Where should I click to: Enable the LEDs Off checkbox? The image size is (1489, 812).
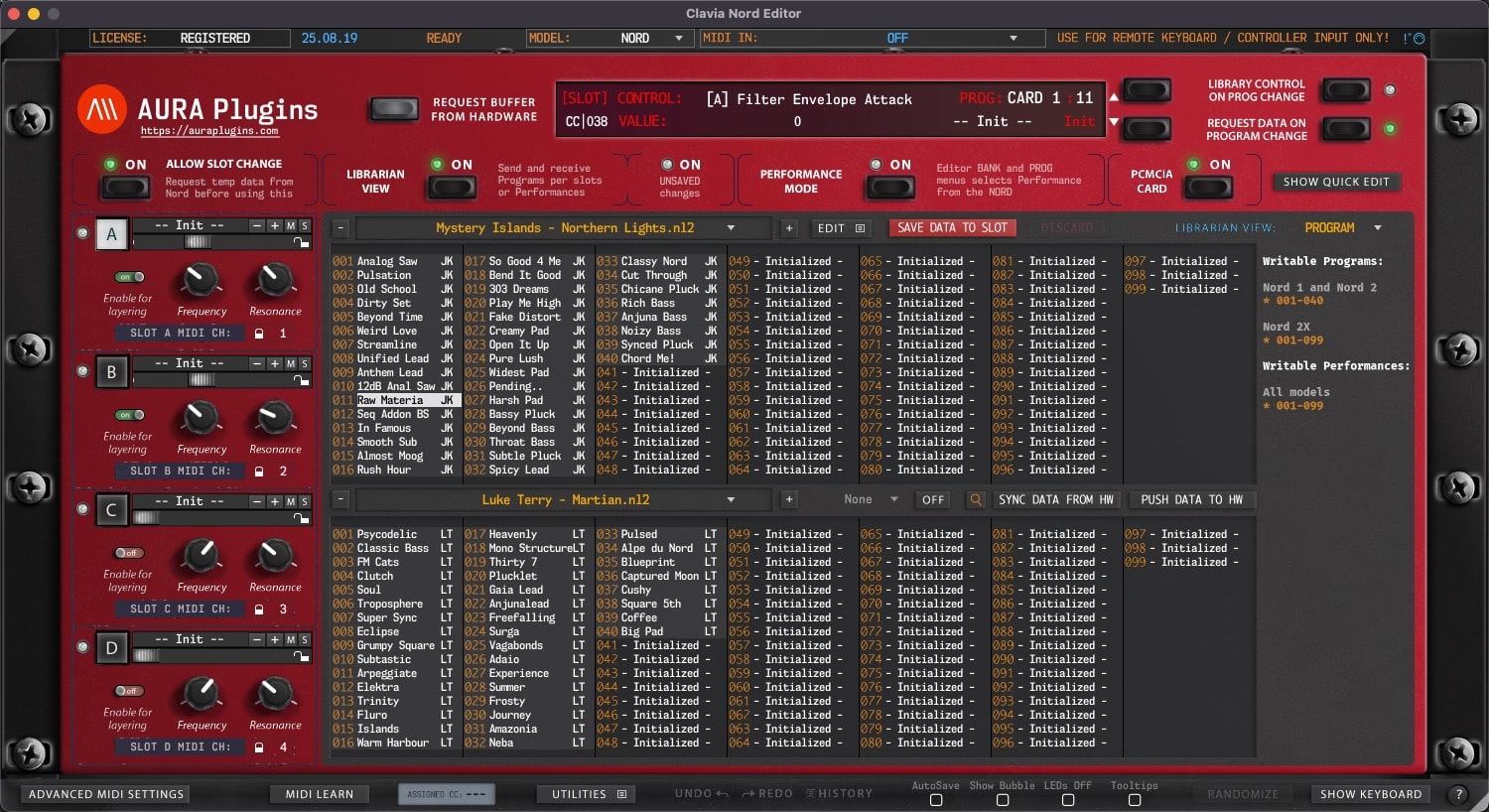pyautogui.click(x=1068, y=800)
